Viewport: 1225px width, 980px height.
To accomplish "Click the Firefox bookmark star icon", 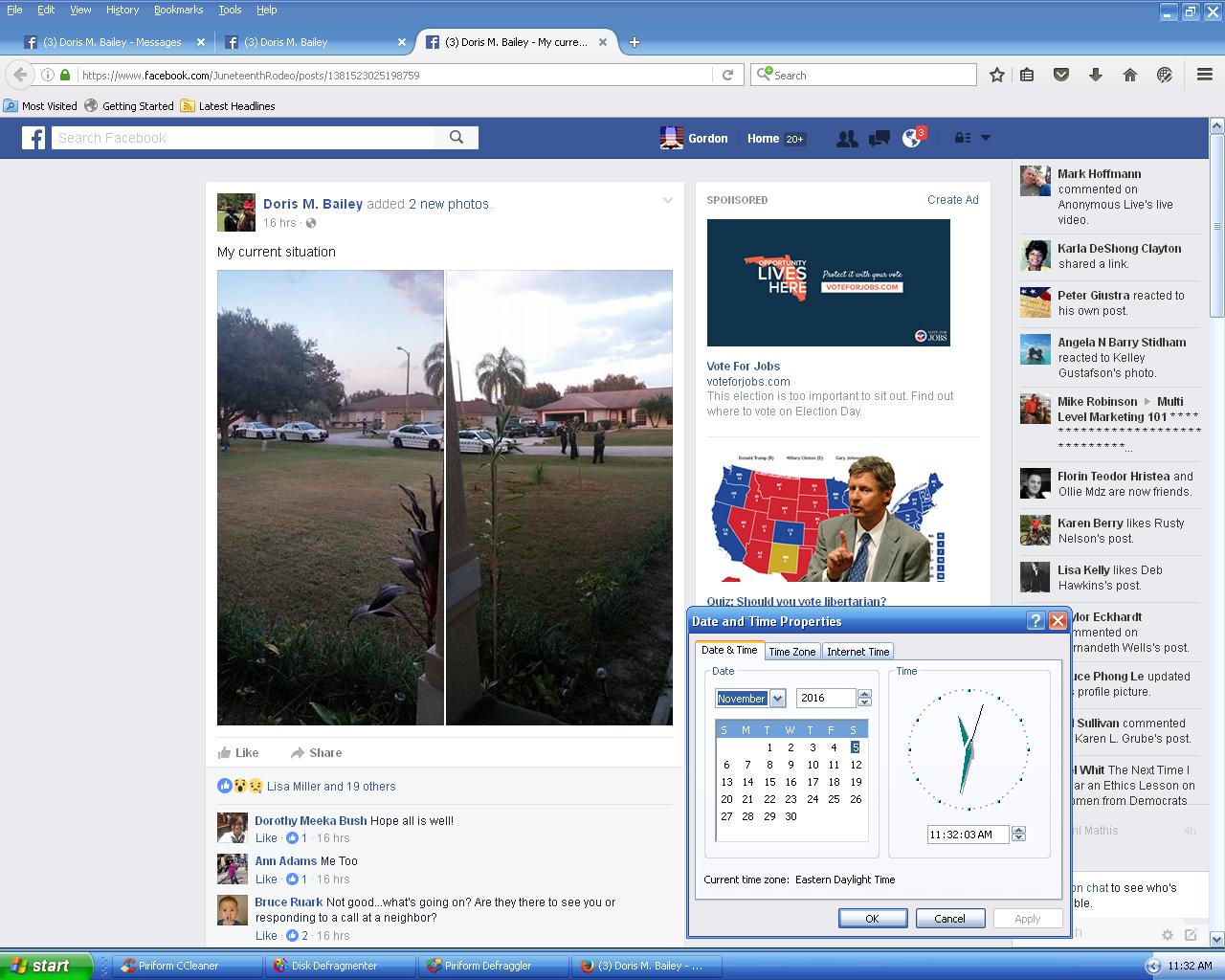I will (x=996, y=75).
